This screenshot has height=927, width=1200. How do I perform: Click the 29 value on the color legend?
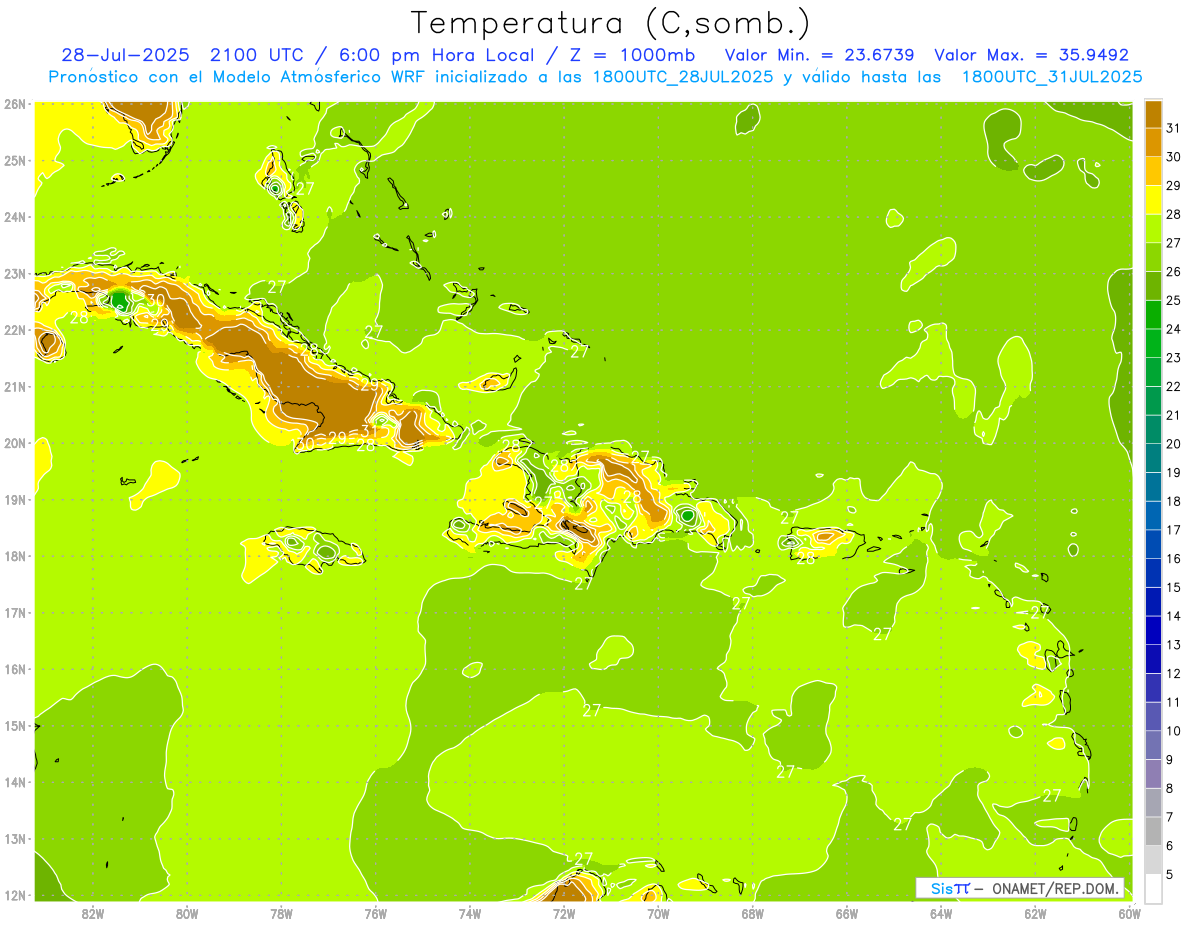[x=1174, y=185]
